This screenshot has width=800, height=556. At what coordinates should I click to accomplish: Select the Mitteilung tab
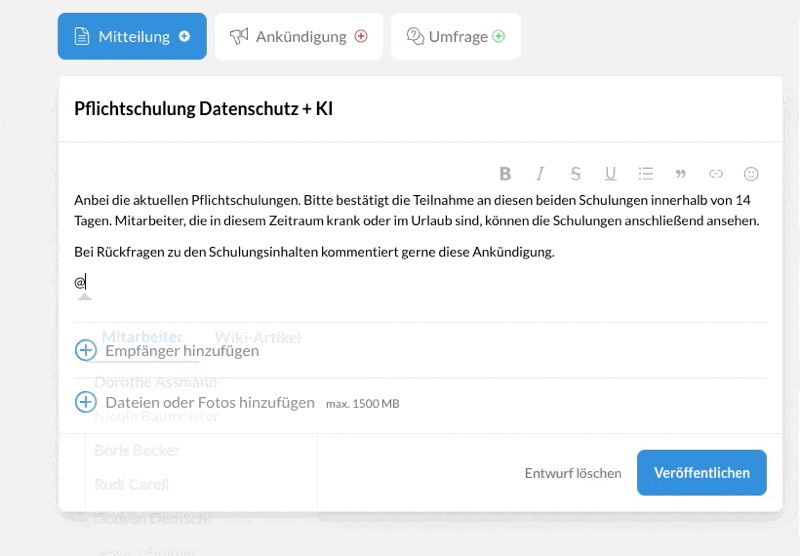point(132,36)
